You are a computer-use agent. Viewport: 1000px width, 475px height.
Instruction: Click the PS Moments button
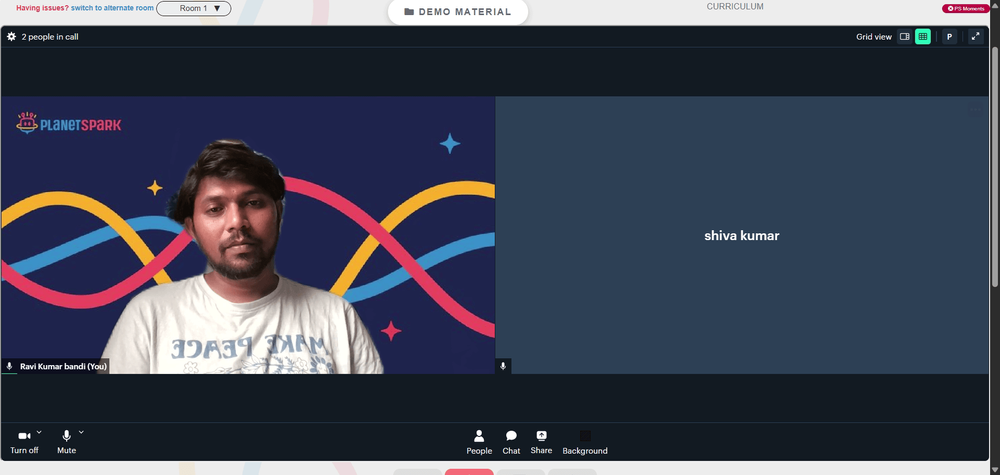tap(966, 8)
